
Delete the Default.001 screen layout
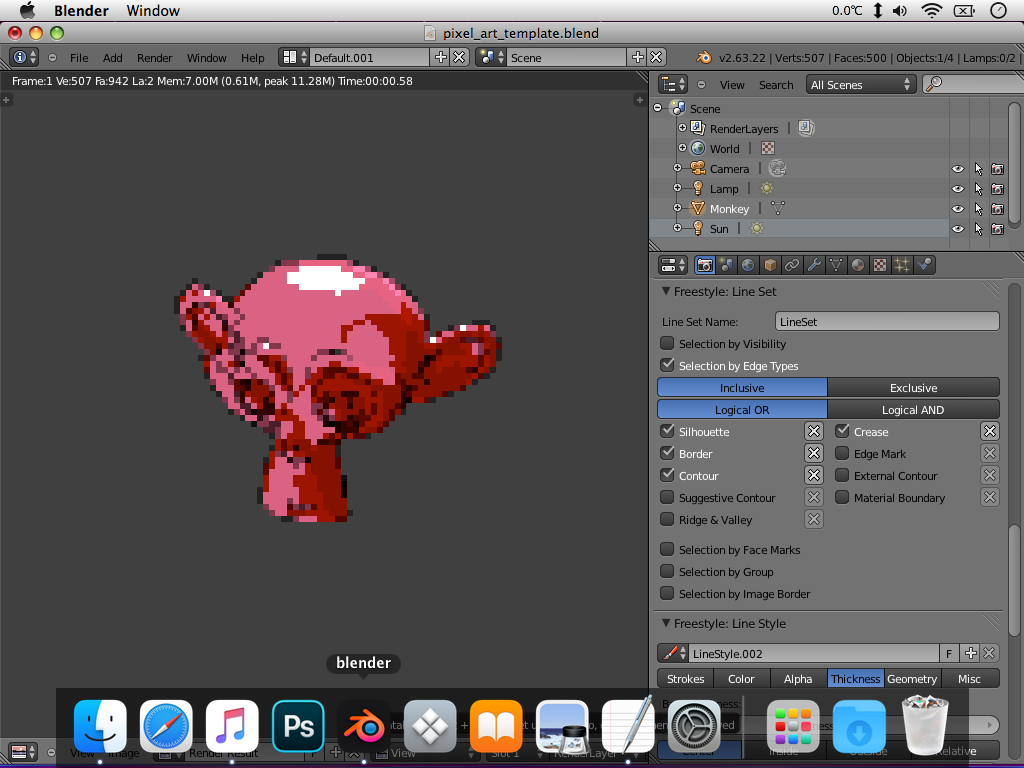tap(459, 57)
